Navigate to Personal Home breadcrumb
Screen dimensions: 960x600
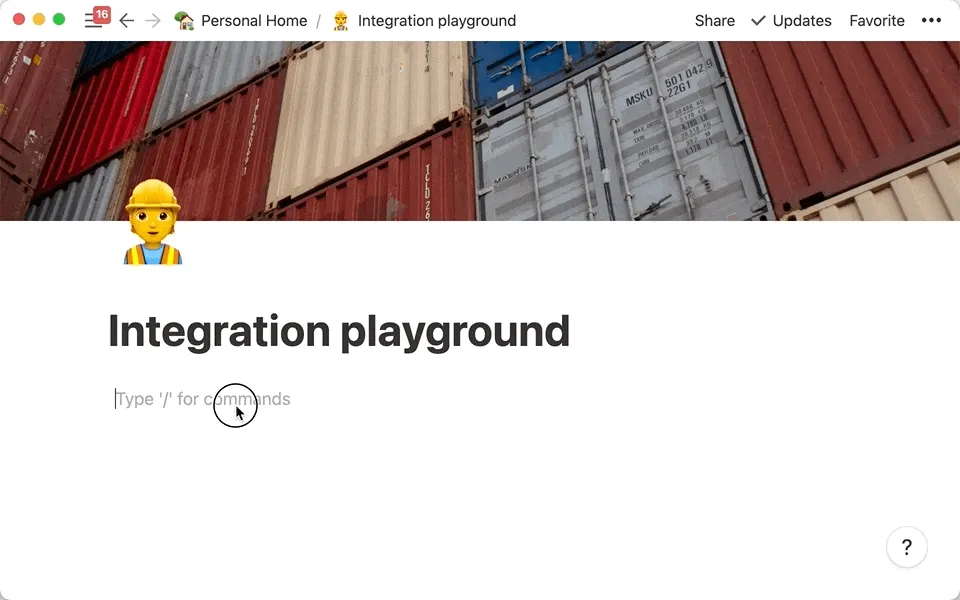[x=254, y=20]
